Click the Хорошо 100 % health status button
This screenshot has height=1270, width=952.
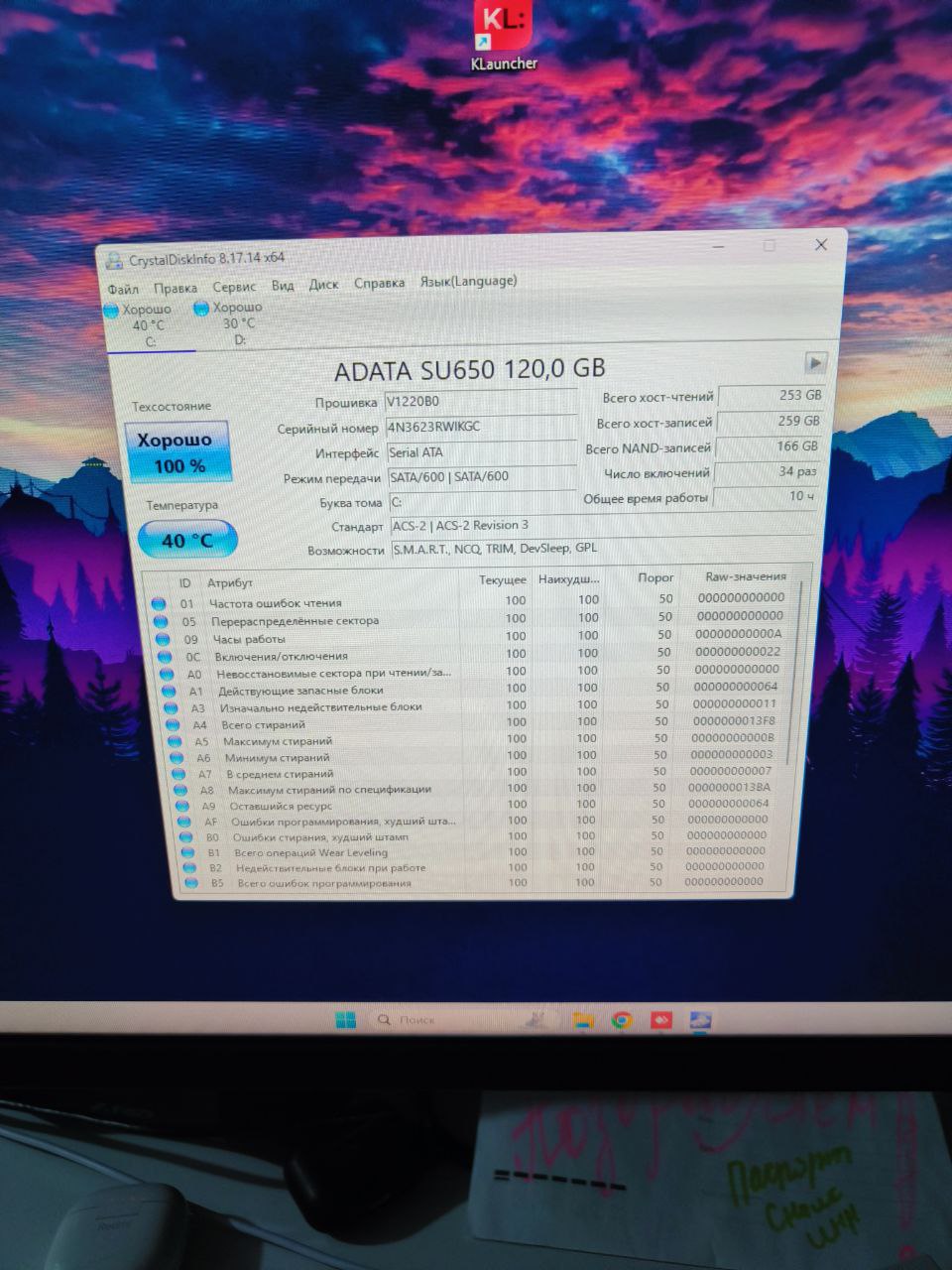(178, 451)
